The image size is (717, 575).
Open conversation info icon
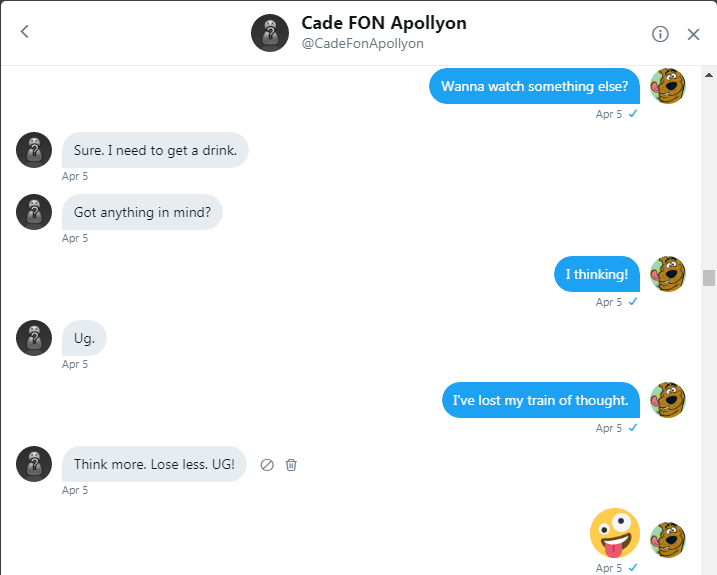pos(660,34)
